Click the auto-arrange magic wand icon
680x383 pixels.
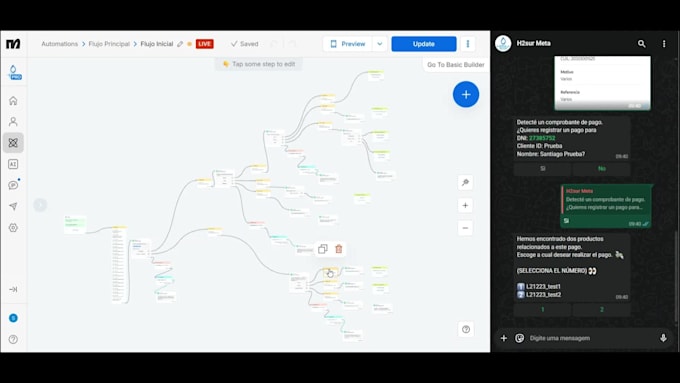point(465,182)
